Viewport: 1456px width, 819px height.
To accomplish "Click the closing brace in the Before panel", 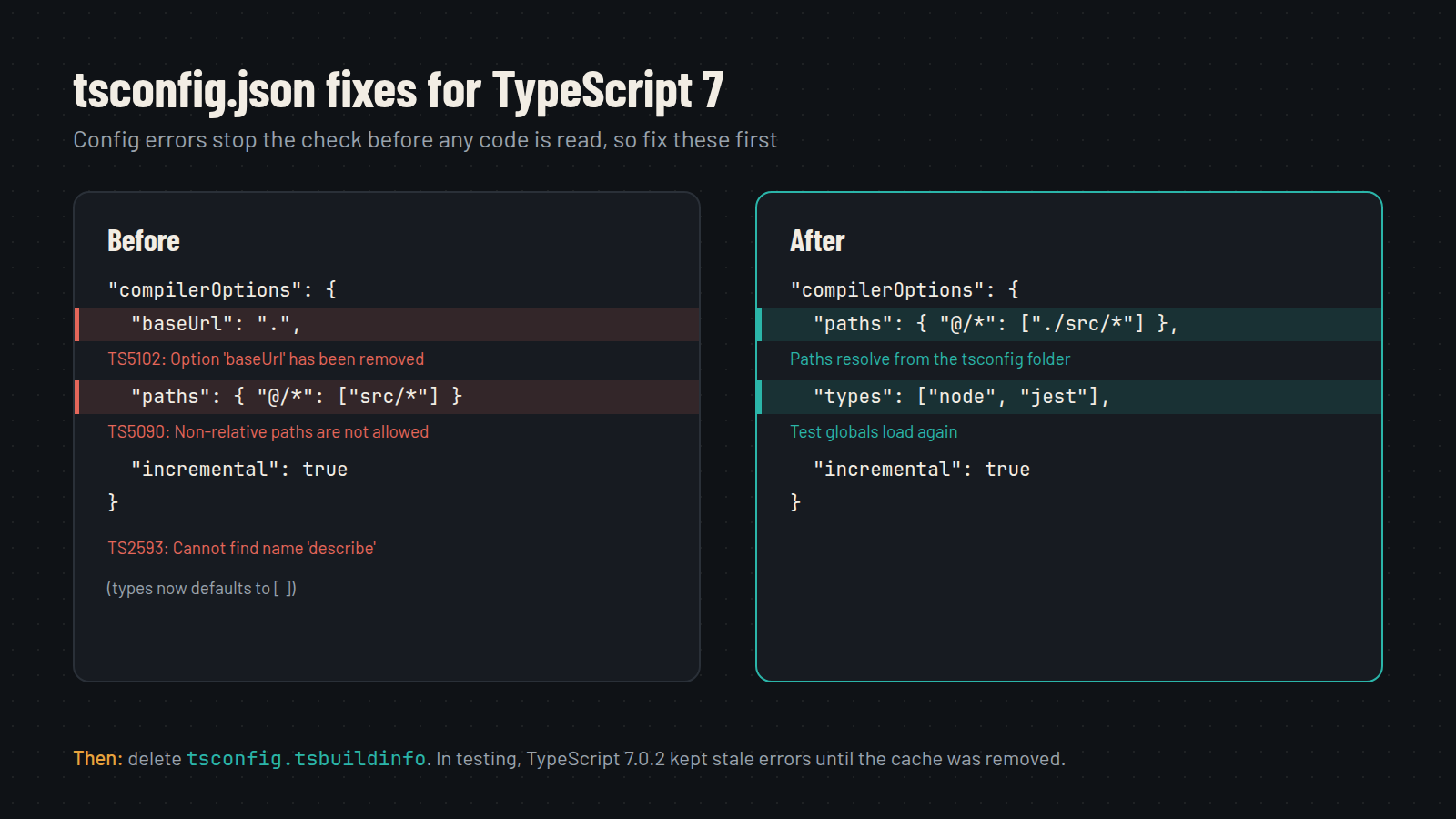I will tap(113, 502).
